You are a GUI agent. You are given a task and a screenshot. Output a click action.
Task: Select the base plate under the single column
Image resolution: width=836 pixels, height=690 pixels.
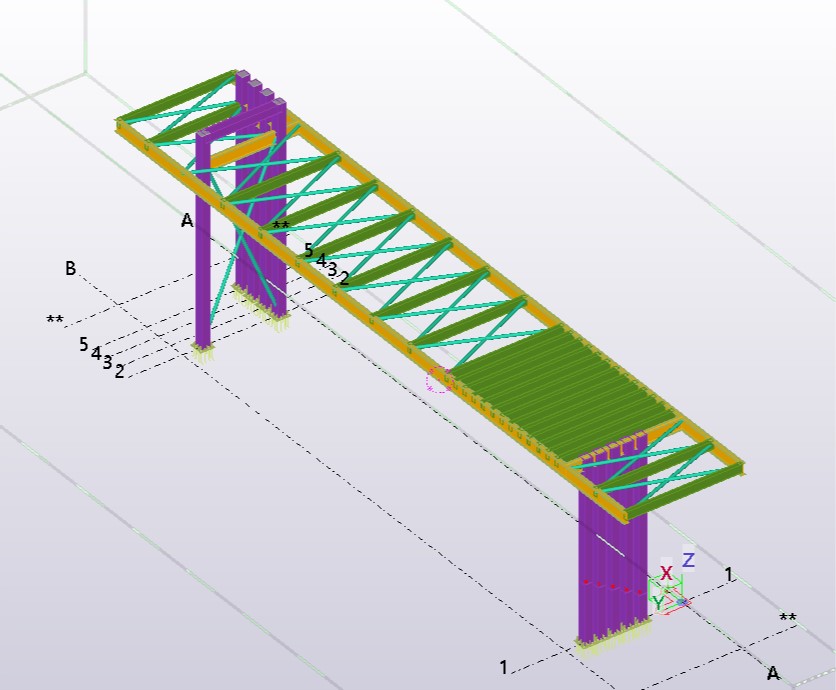[x=203, y=351]
